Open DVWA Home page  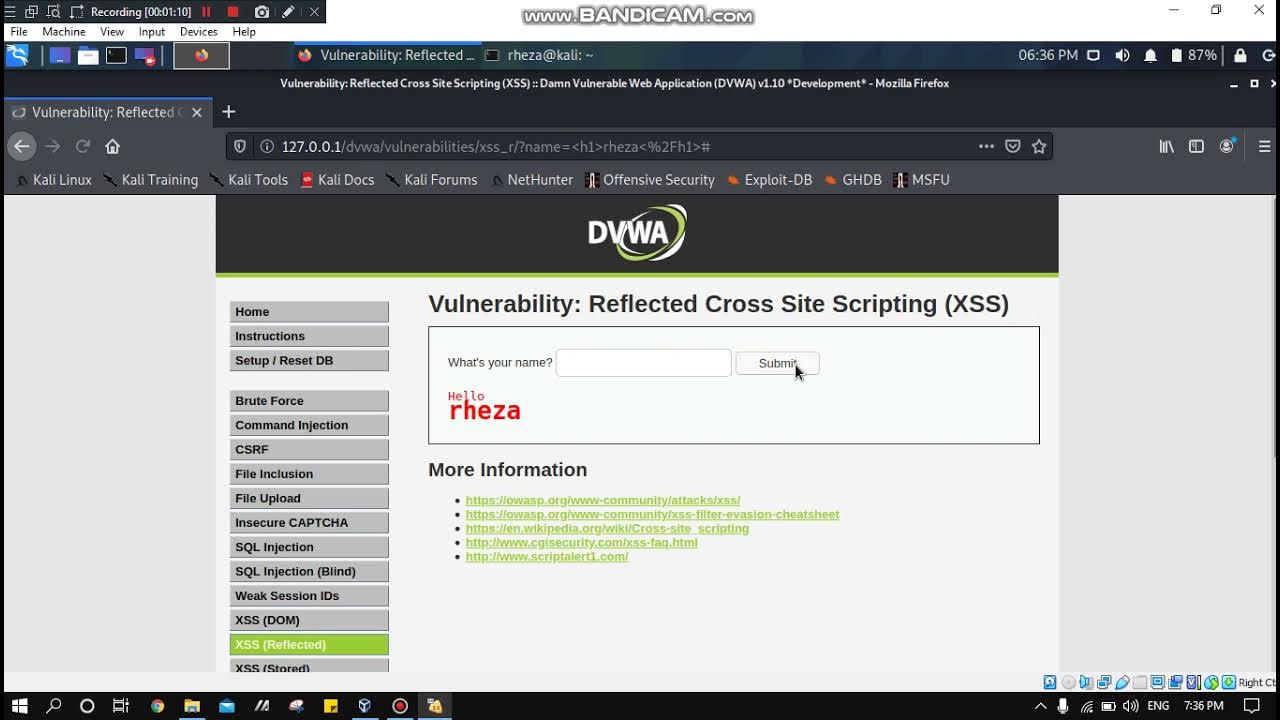coord(309,312)
